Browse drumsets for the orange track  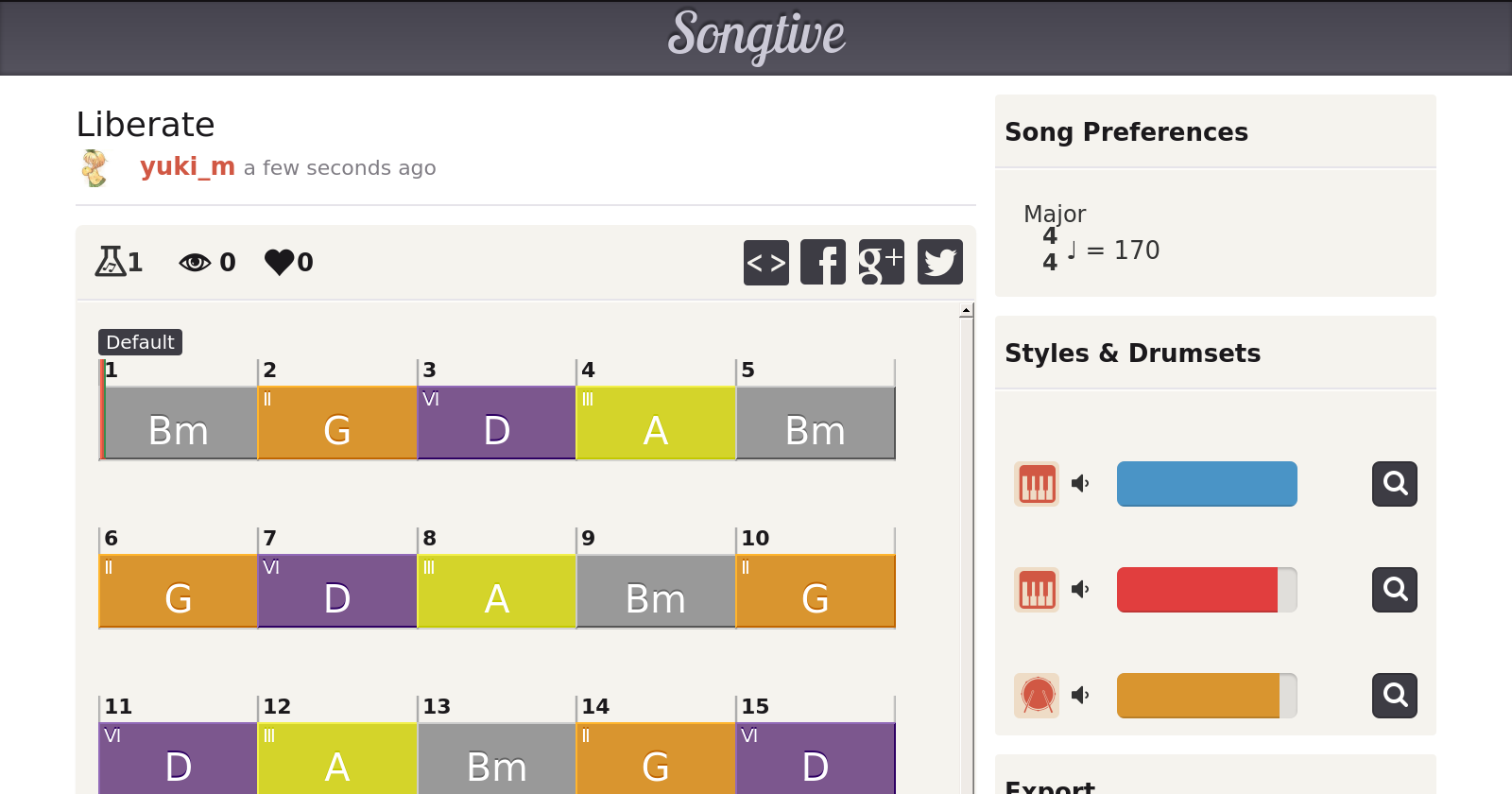(x=1394, y=696)
